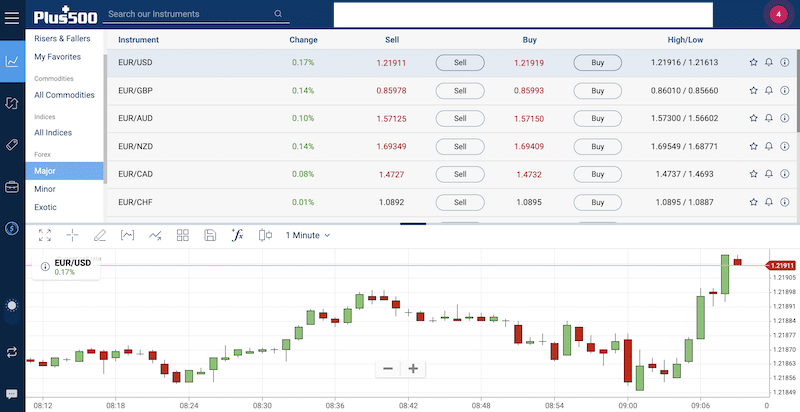Image resolution: width=800 pixels, height=412 pixels.
Task: Select All Commodities category
Action: pyautogui.click(x=64, y=95)
